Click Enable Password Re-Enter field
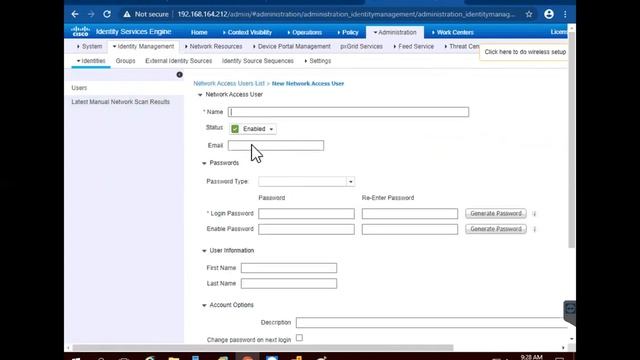Screen dimensions: 640x360 click(410, 229)
